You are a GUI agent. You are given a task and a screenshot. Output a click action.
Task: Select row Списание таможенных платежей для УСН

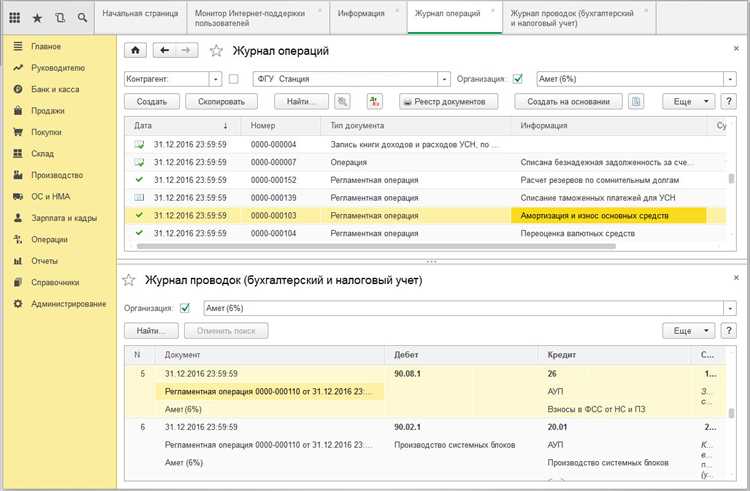point(426,198)
